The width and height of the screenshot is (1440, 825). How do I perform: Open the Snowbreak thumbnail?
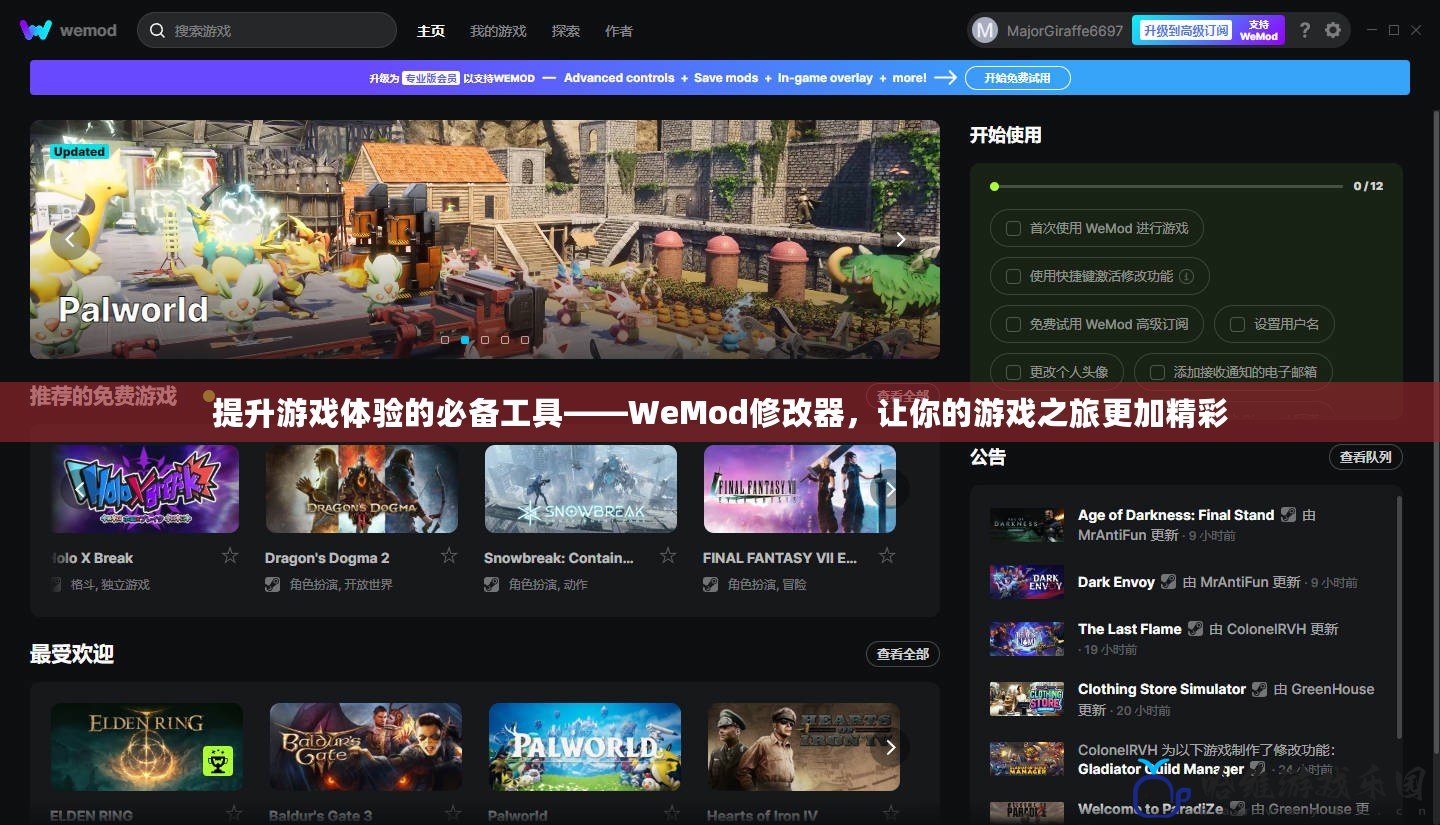pos(581,489)
